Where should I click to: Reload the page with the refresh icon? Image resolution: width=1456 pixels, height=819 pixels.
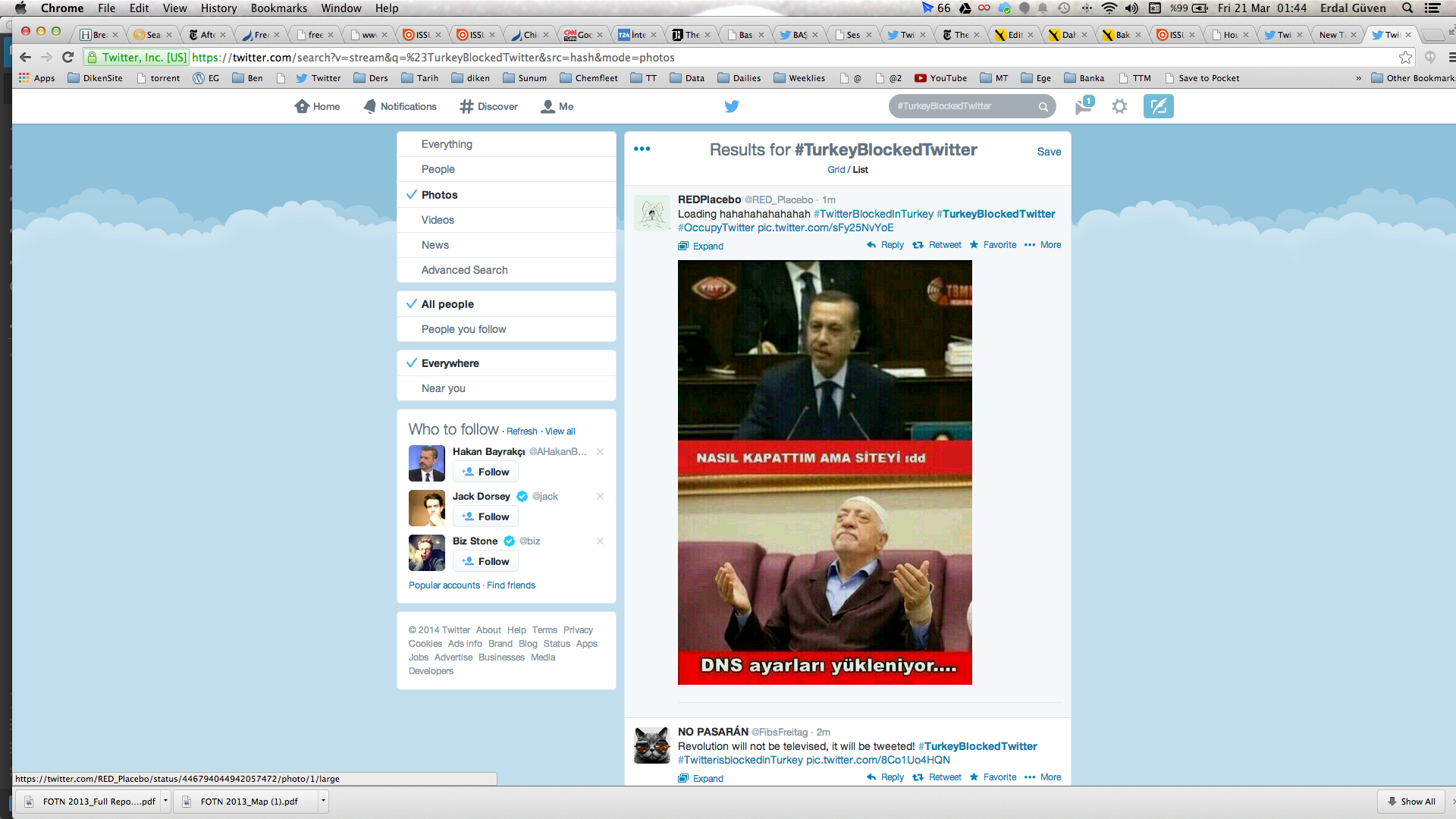click(x=67, y=58)
